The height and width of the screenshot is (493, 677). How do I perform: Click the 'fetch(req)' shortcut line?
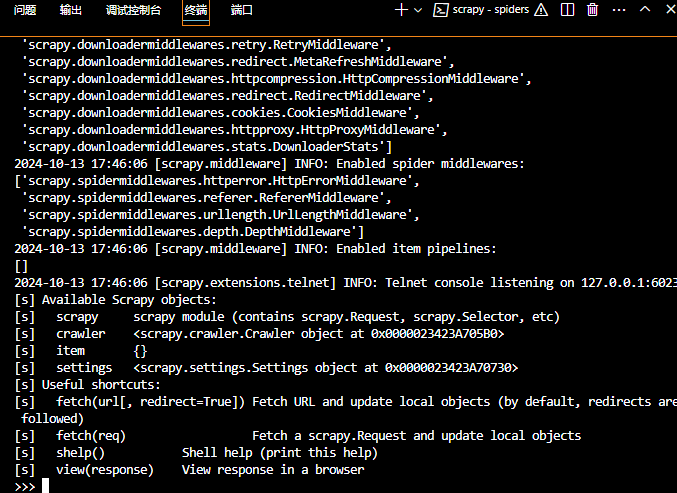[x=298, y=436]
